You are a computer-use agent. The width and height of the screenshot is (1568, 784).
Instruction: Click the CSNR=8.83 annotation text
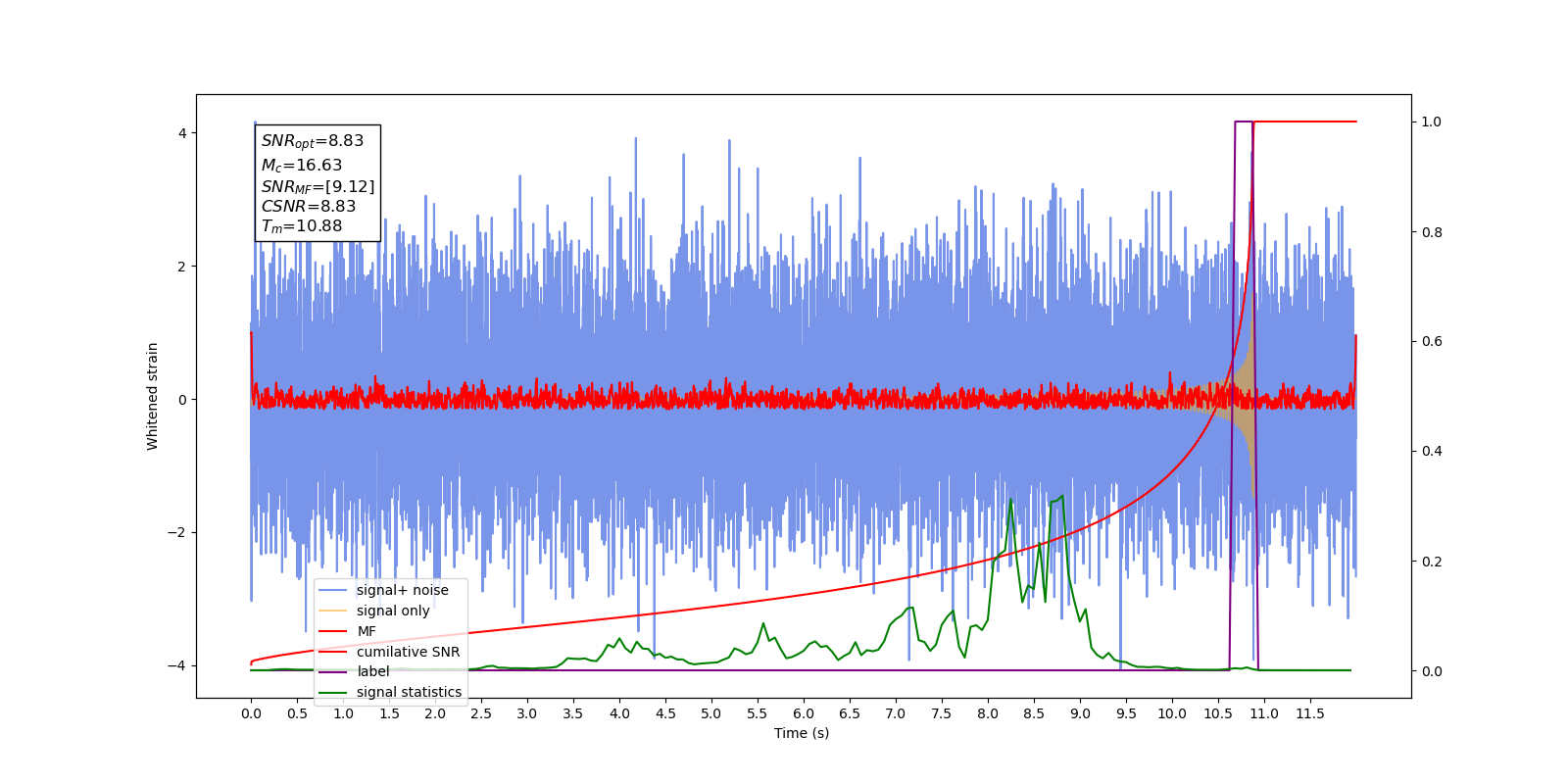(x=309, y=207)
